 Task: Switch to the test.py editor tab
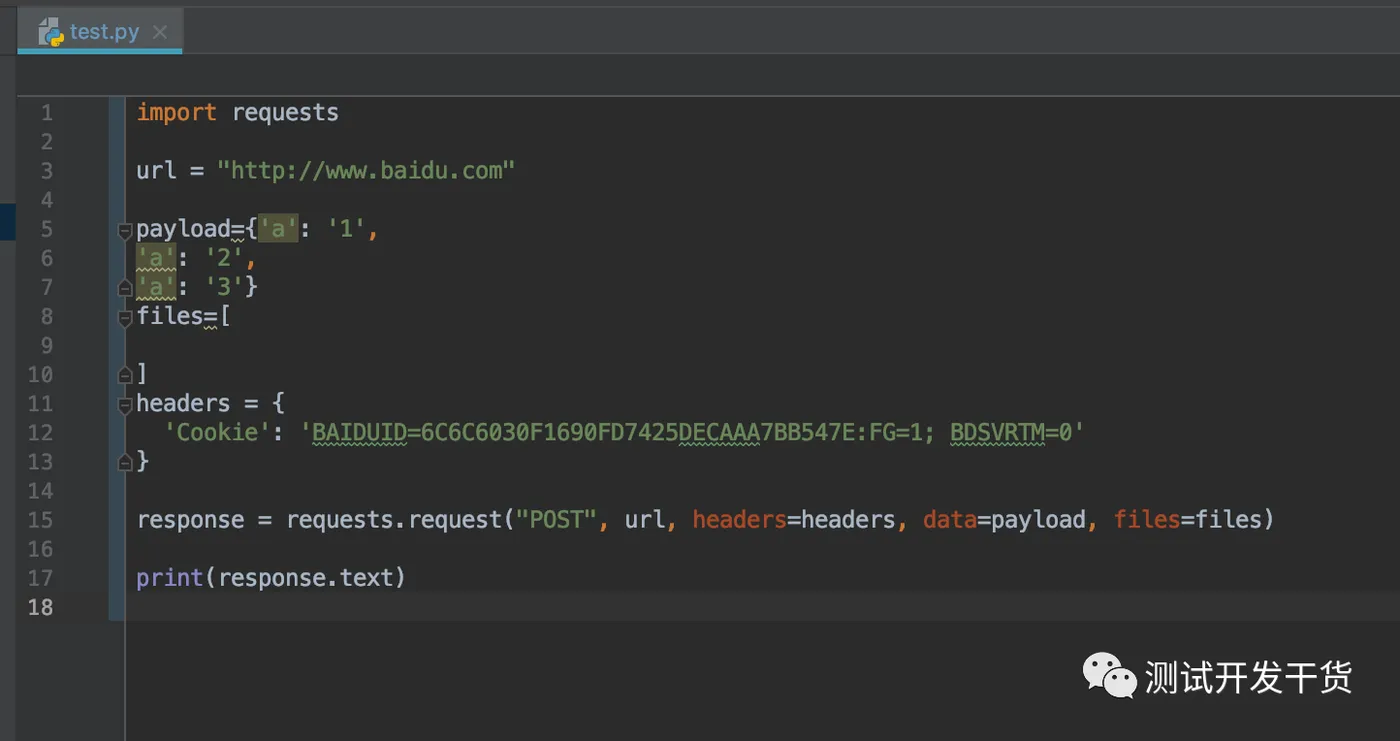coord(100,32)
